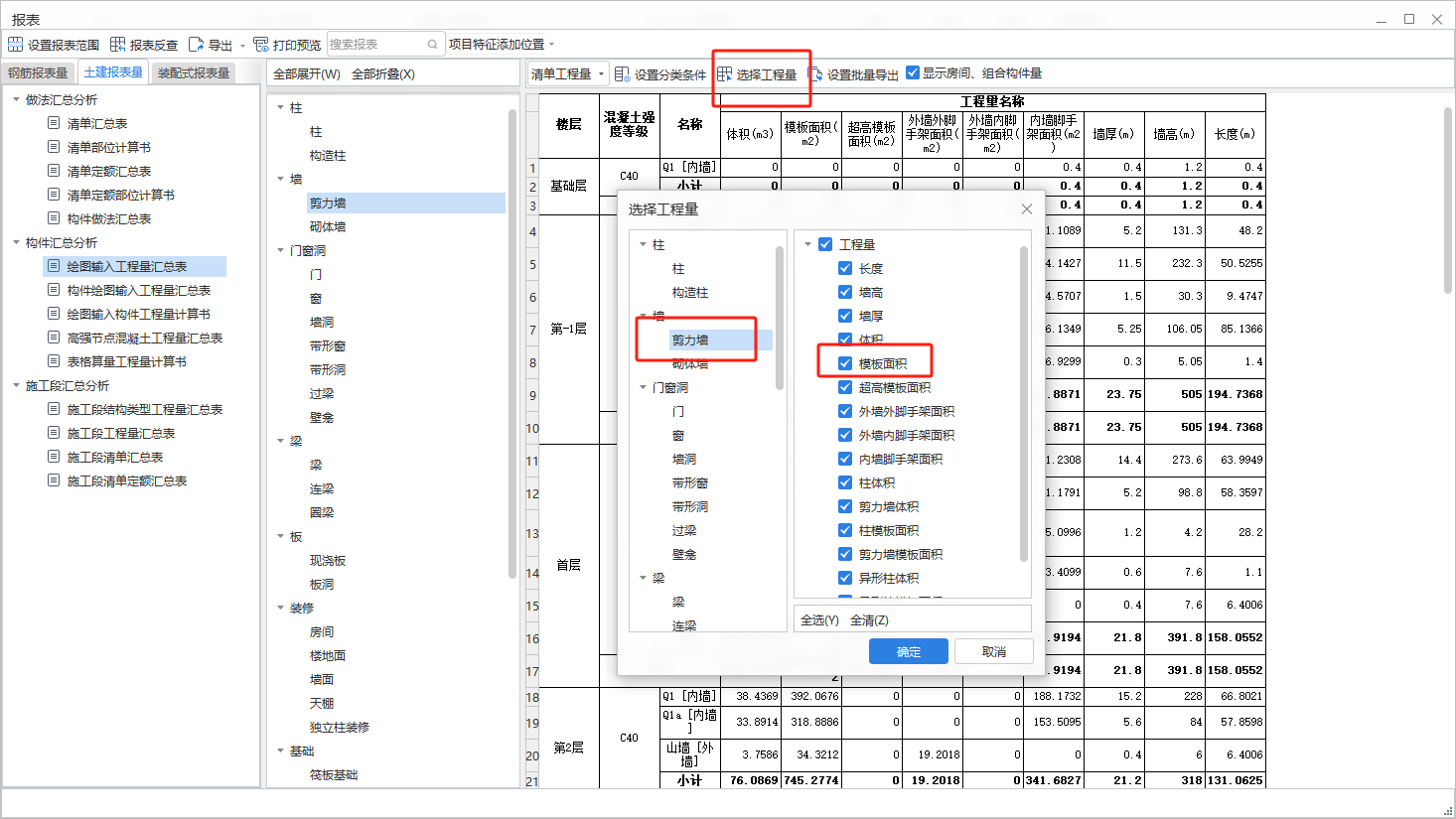Open the 导出 dropdown arrow

(242, 46)
